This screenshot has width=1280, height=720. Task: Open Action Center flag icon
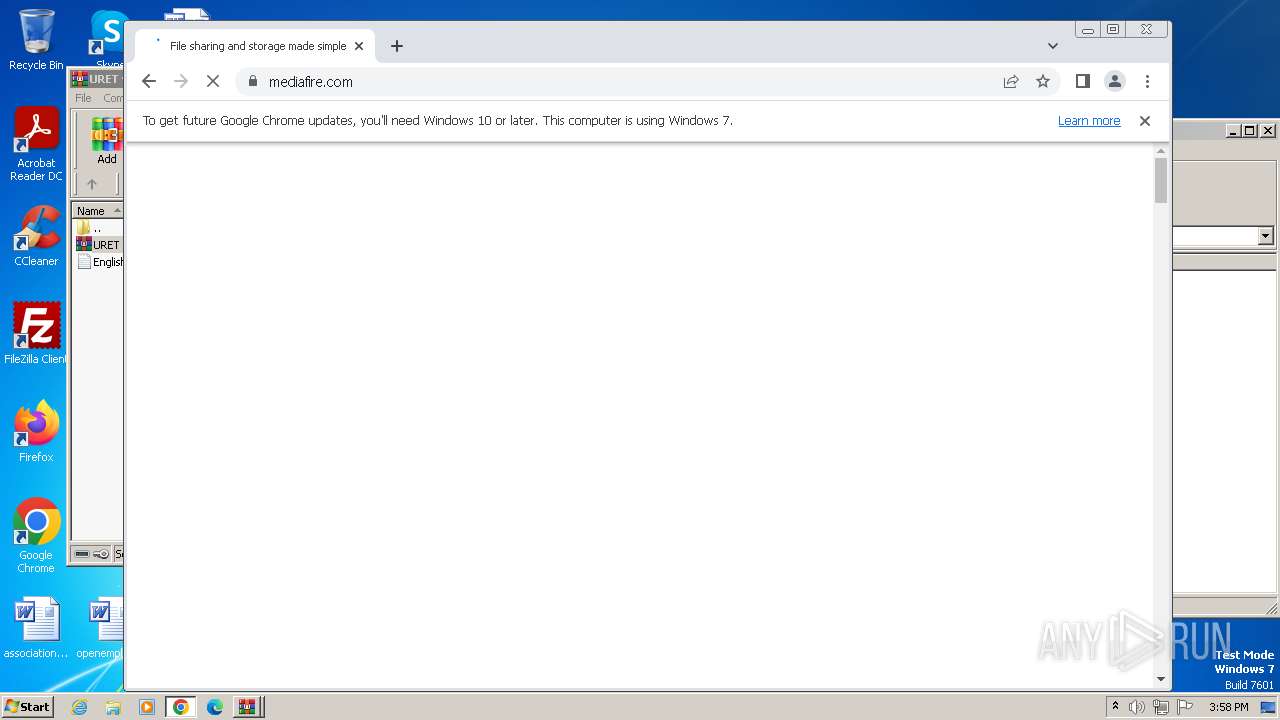(1184, 707)
